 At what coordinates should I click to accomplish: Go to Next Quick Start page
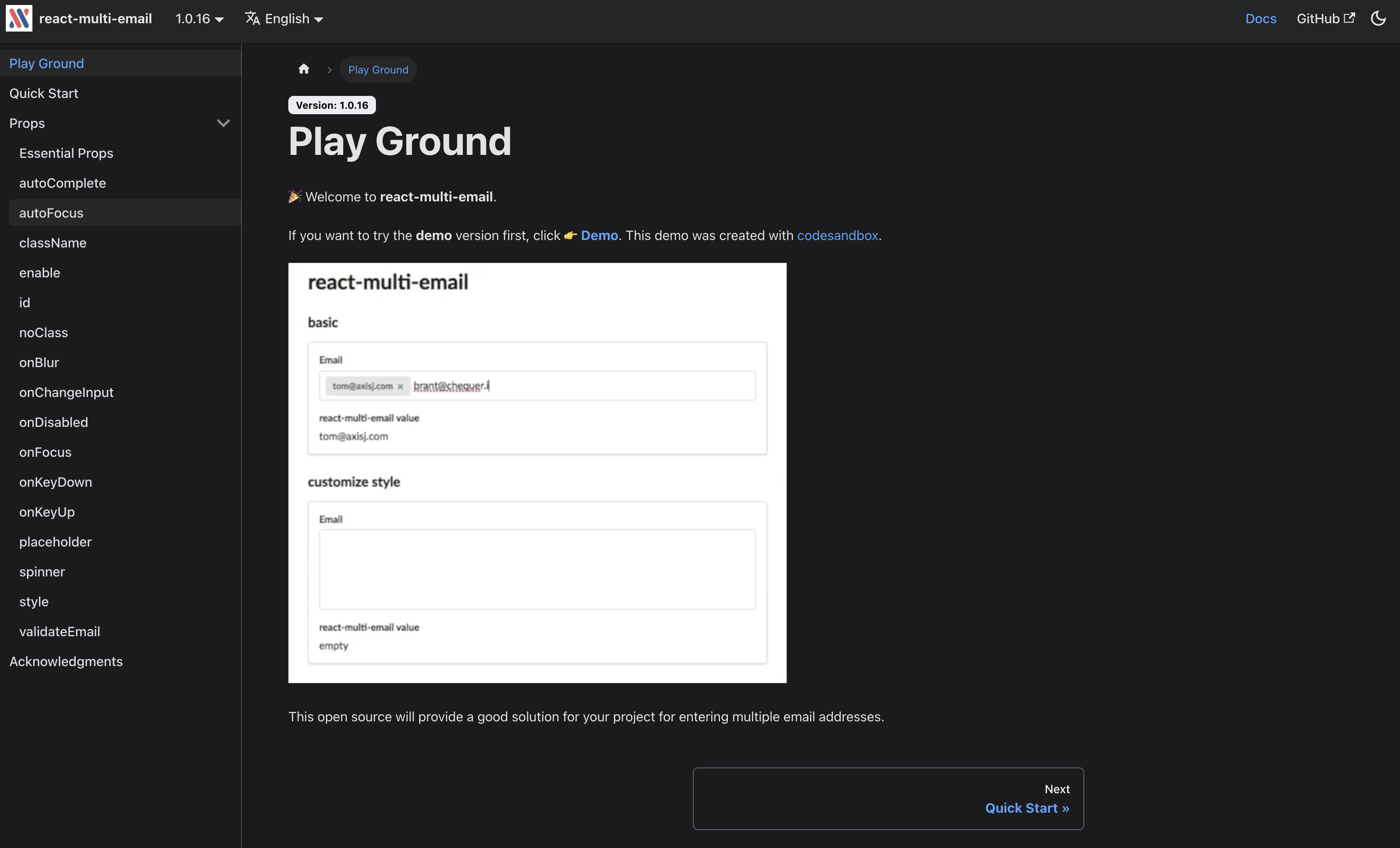click(x=1027, y=808)
